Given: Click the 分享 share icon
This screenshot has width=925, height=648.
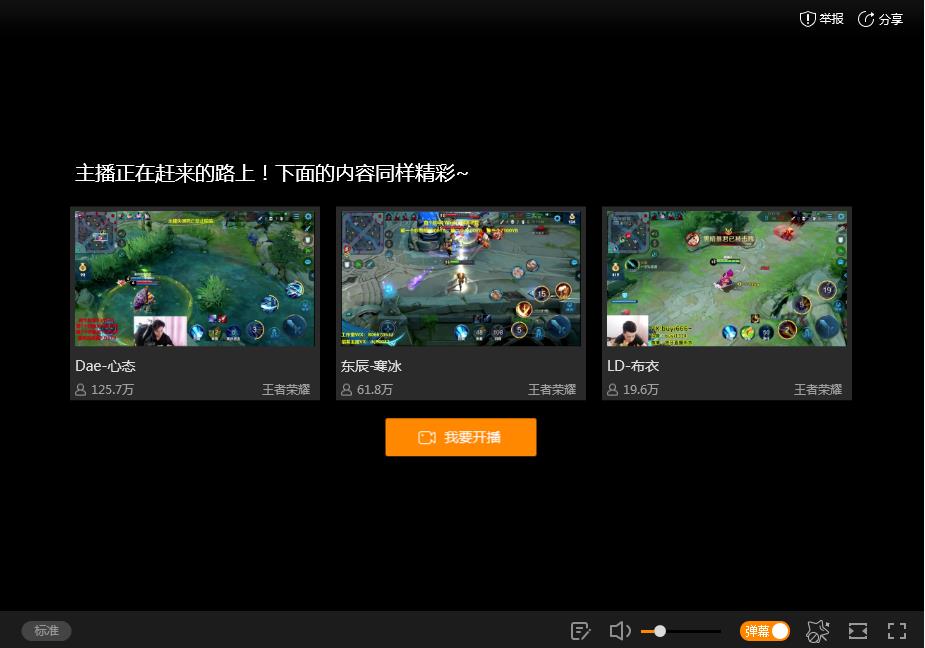Looking at the screenshot, I should (866, 19).
